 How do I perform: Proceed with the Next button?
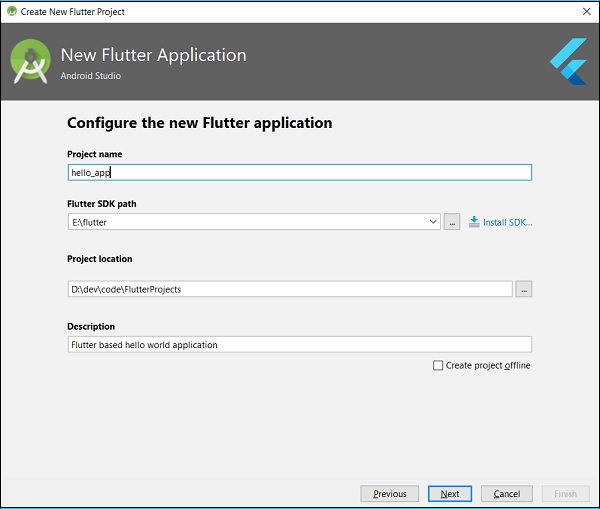point(449,494)
